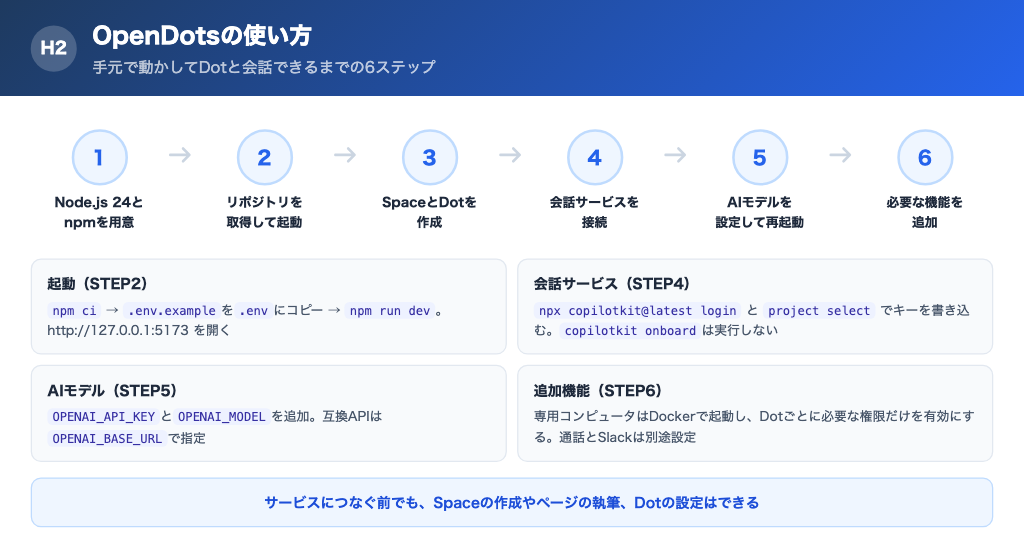Image resolution: width=1024 pixels, height=548 pixels.
Task: Click the card heading "起動（STEP2）"
Action: coord(97,283)
